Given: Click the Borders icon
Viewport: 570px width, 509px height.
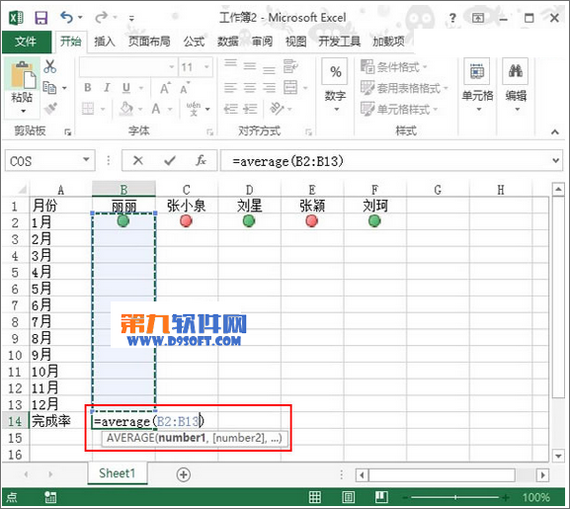Looking at the screenshot, I should 88,108.
